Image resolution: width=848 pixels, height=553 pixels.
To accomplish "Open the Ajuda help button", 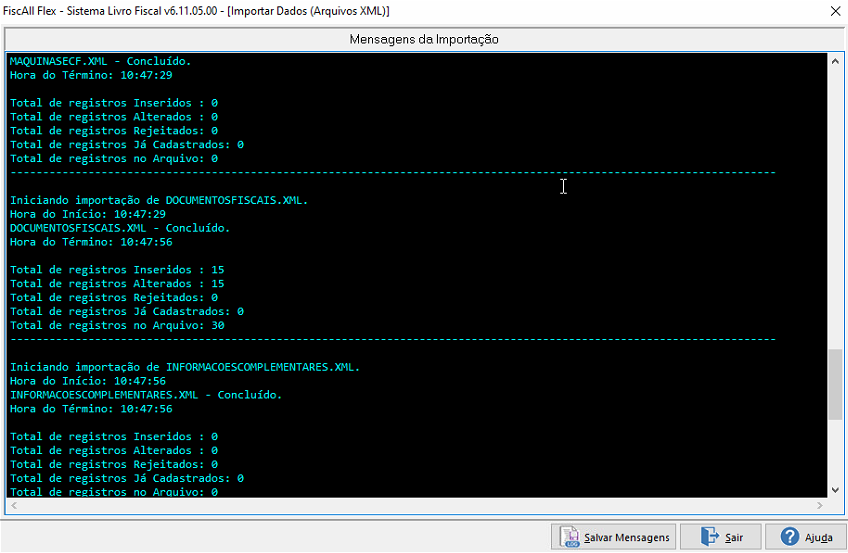I will point(806,537).
